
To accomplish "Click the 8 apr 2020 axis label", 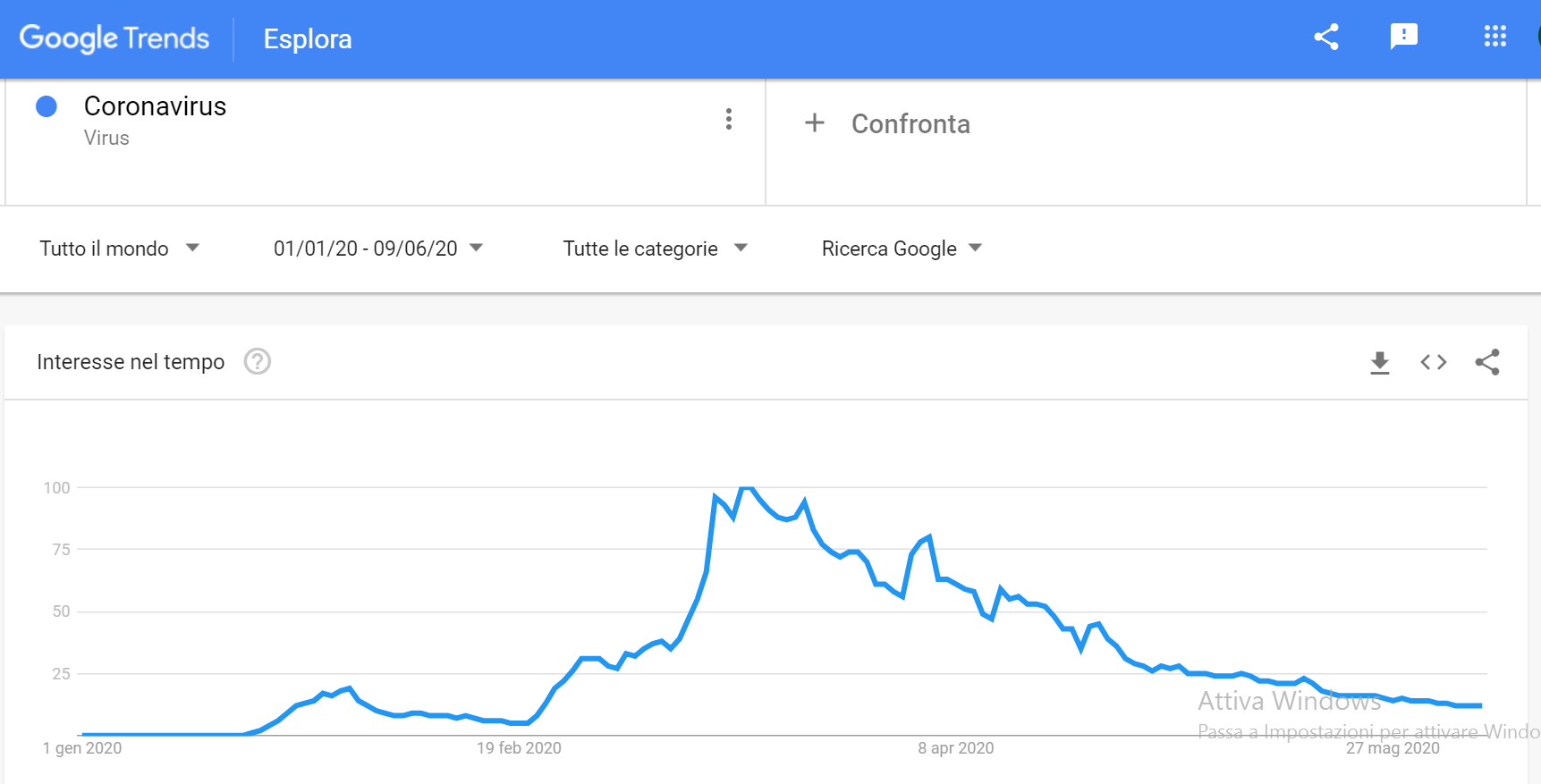I will coord(955,748).
